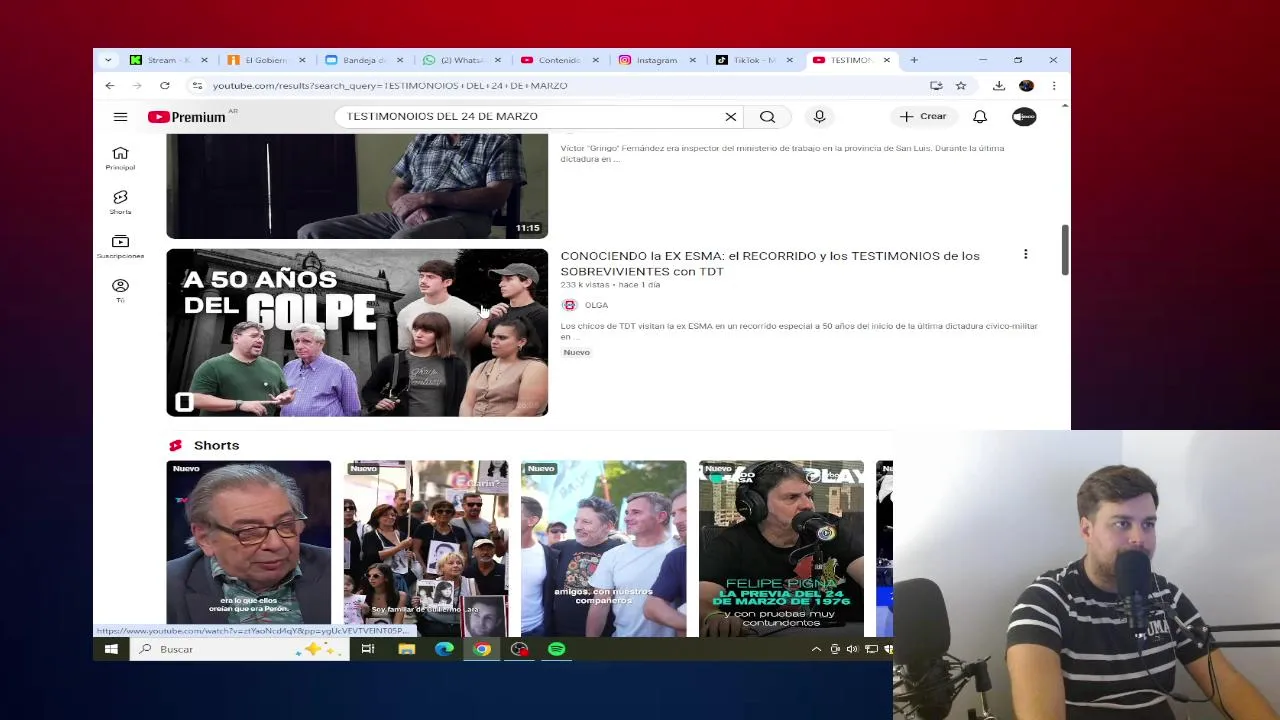Click the magnifier search button

[x=767, y=117]
